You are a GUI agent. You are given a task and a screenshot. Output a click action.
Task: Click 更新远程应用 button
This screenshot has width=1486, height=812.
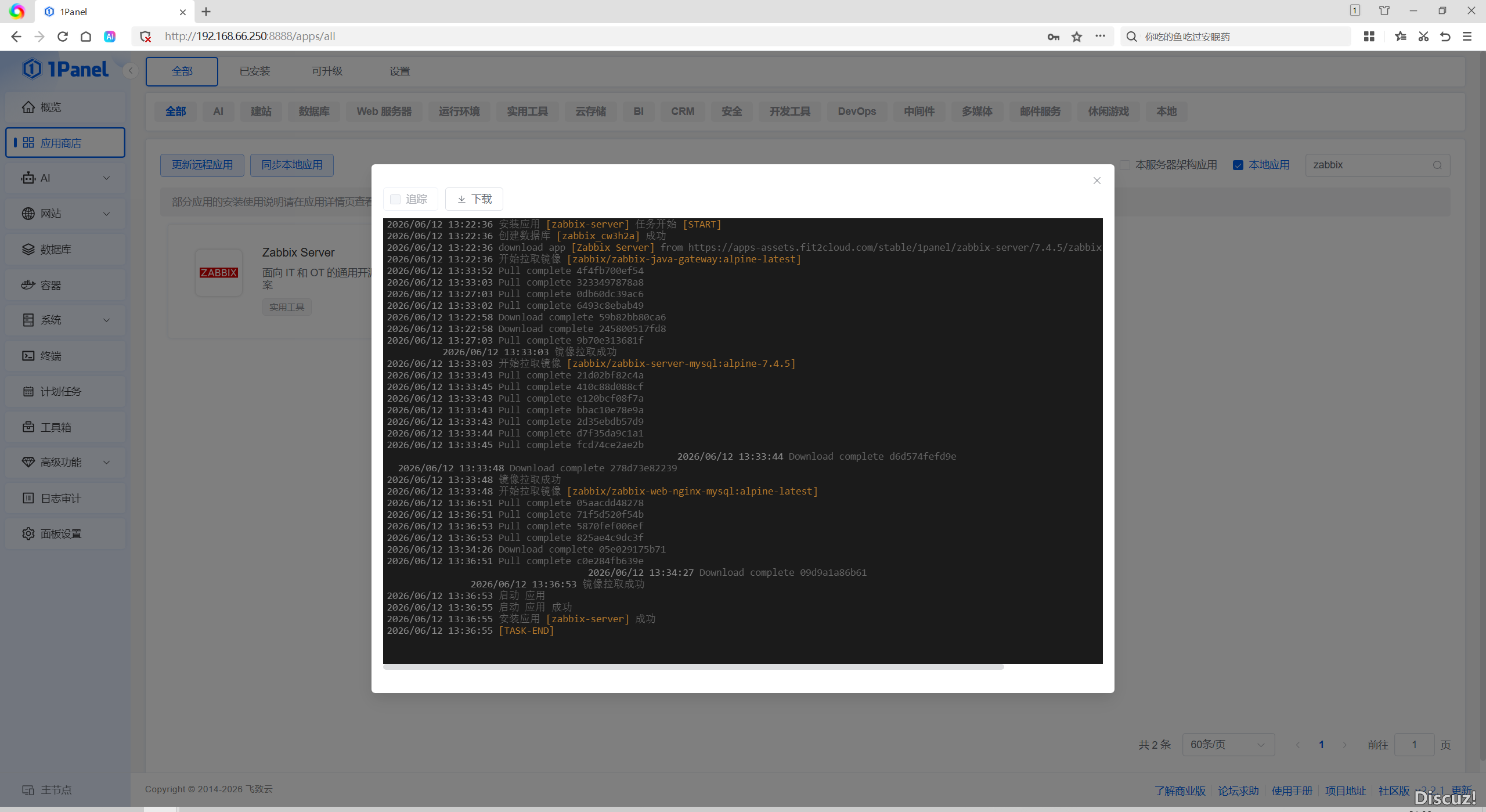click(202, 165)
